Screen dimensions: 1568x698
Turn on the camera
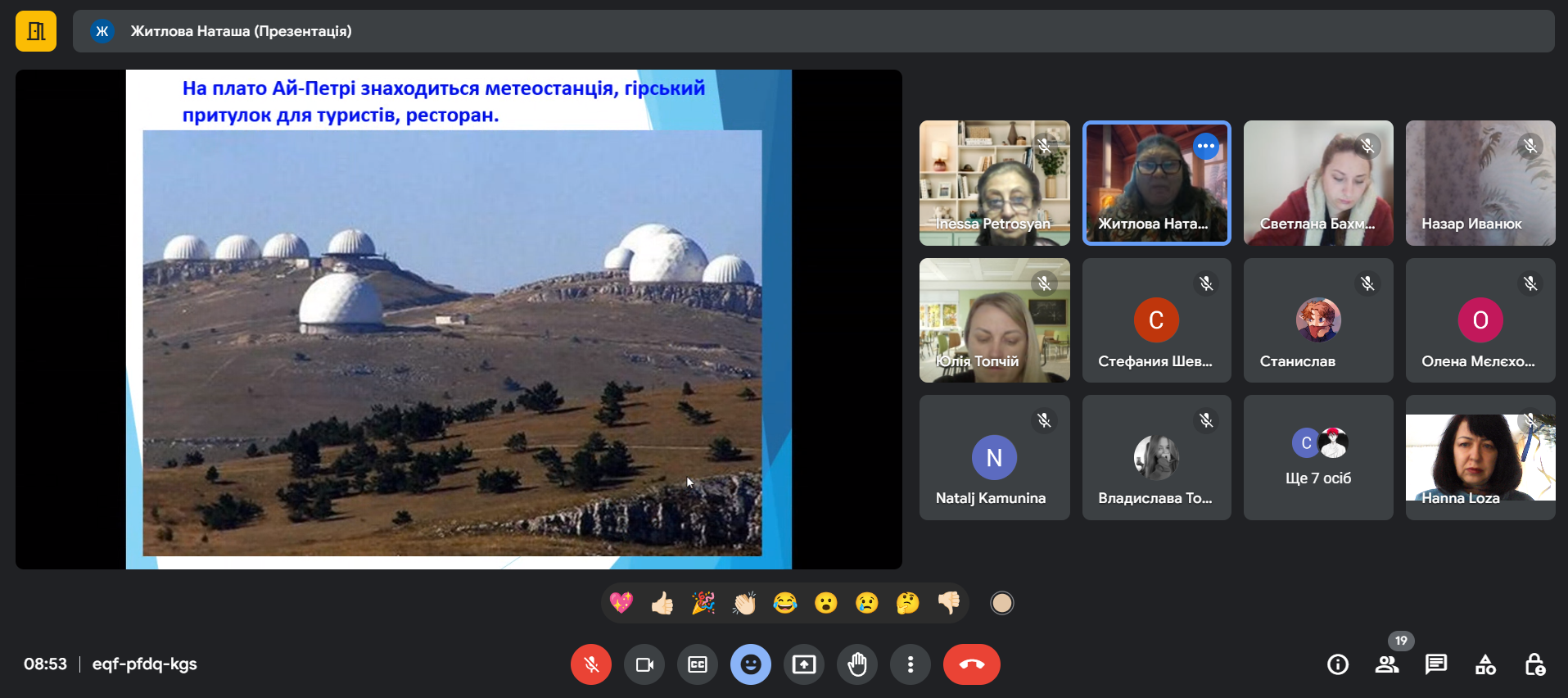coord(644,664)
